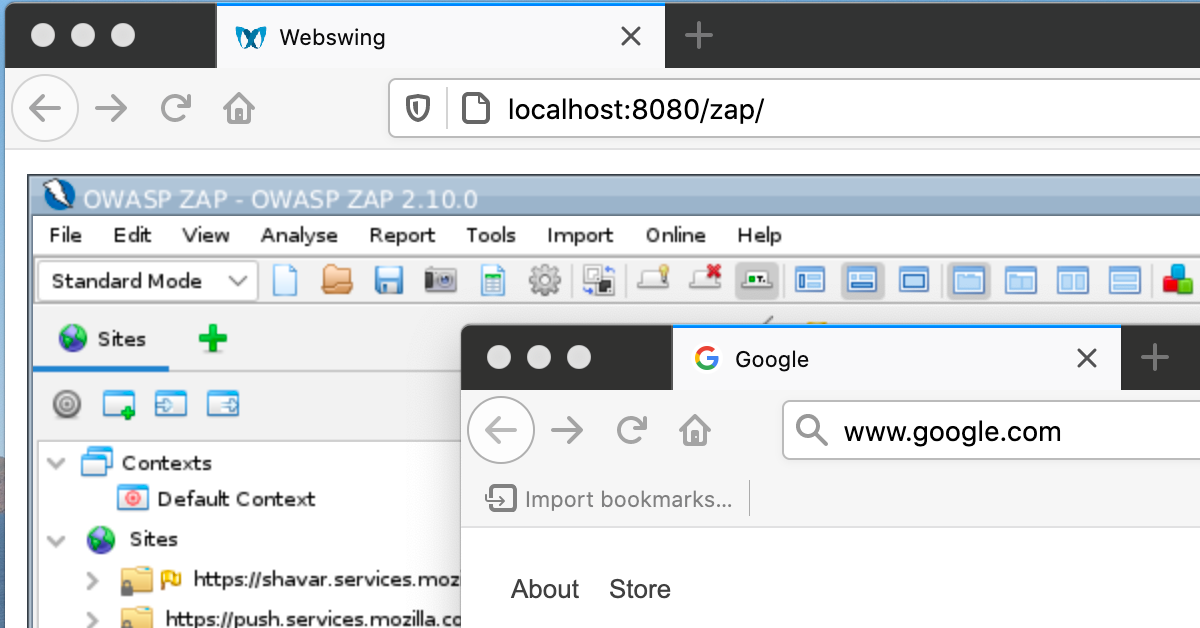The height and width of the screenshot is (628, 1200).
Task: Take a session snapshot with camera icon
Action: pos(440,281)
